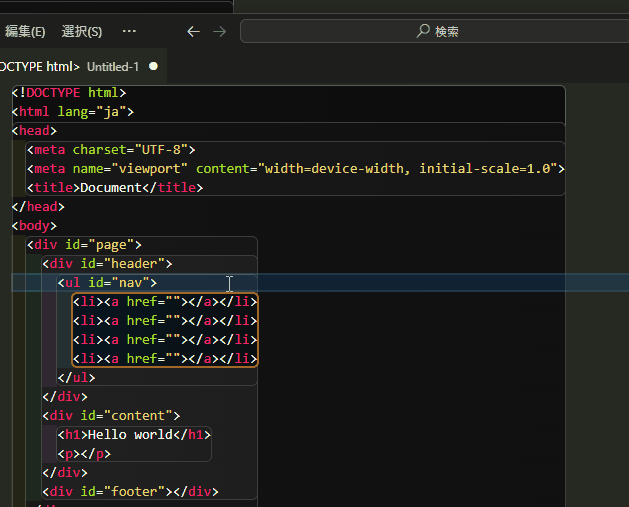Click the div id="footer" line
Image resolution: width=629 pixels, height=507 pixels.
tap(130, 491)
